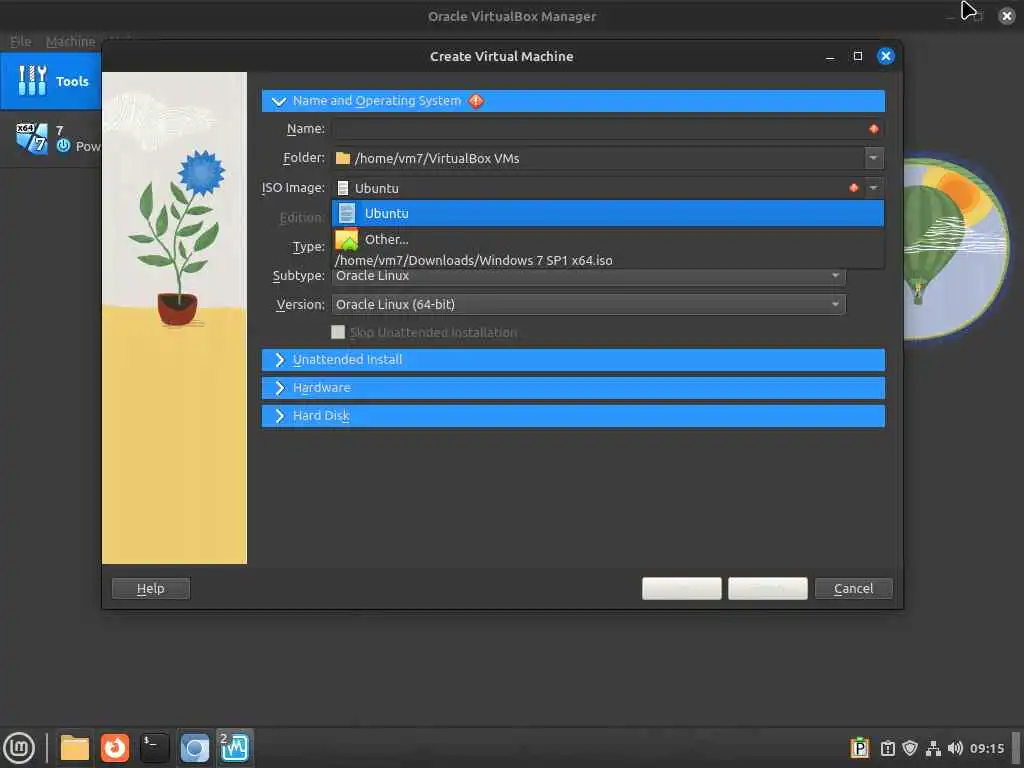Viewport: 1024px width, 768px height.
Task: Expand the Hard Disk section
Action: [573, 416]
